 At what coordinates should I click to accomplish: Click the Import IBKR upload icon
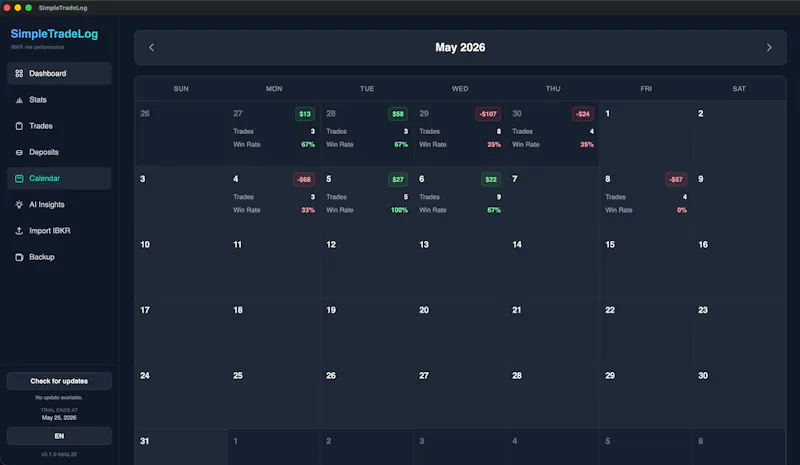19,231
